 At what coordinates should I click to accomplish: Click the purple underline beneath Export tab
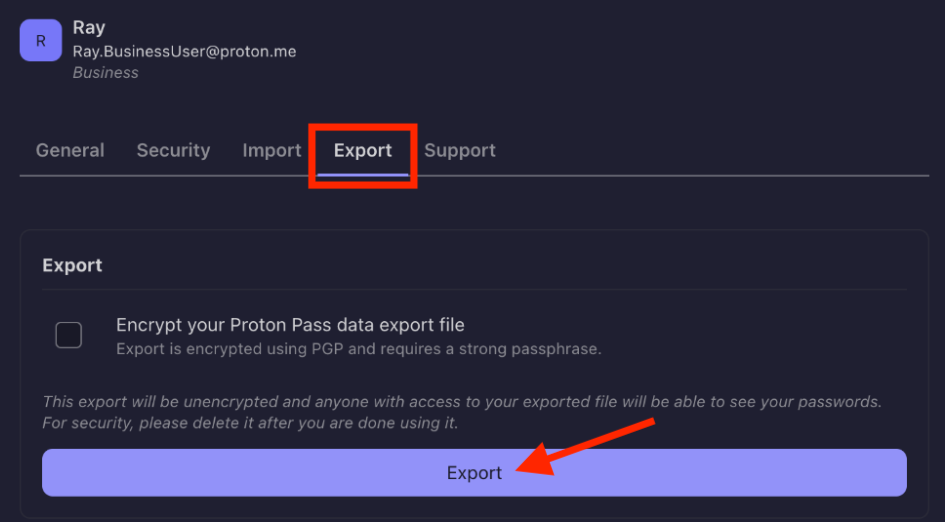(363, 175)
